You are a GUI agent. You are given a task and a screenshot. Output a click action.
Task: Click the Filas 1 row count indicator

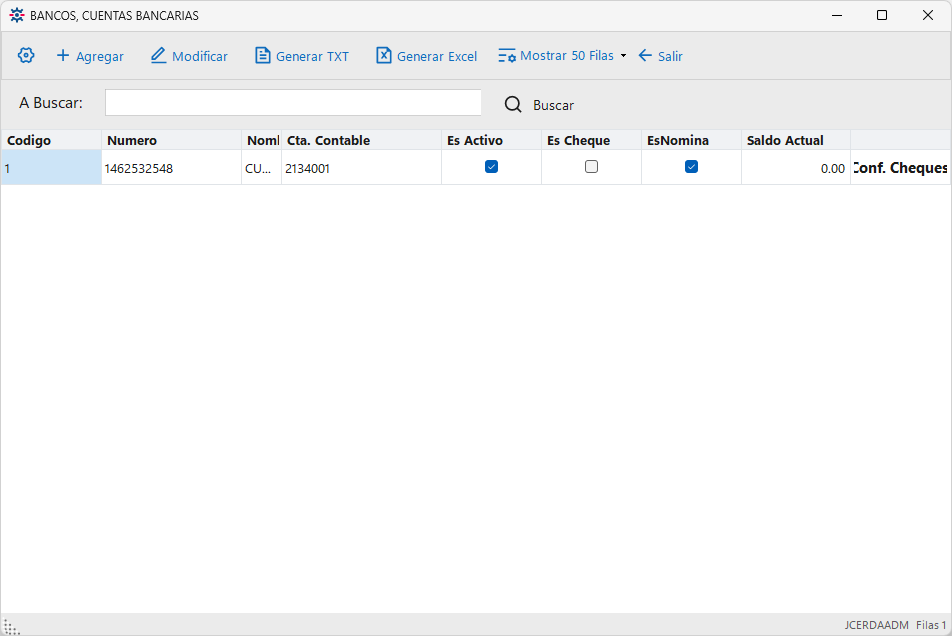(931, 625)
